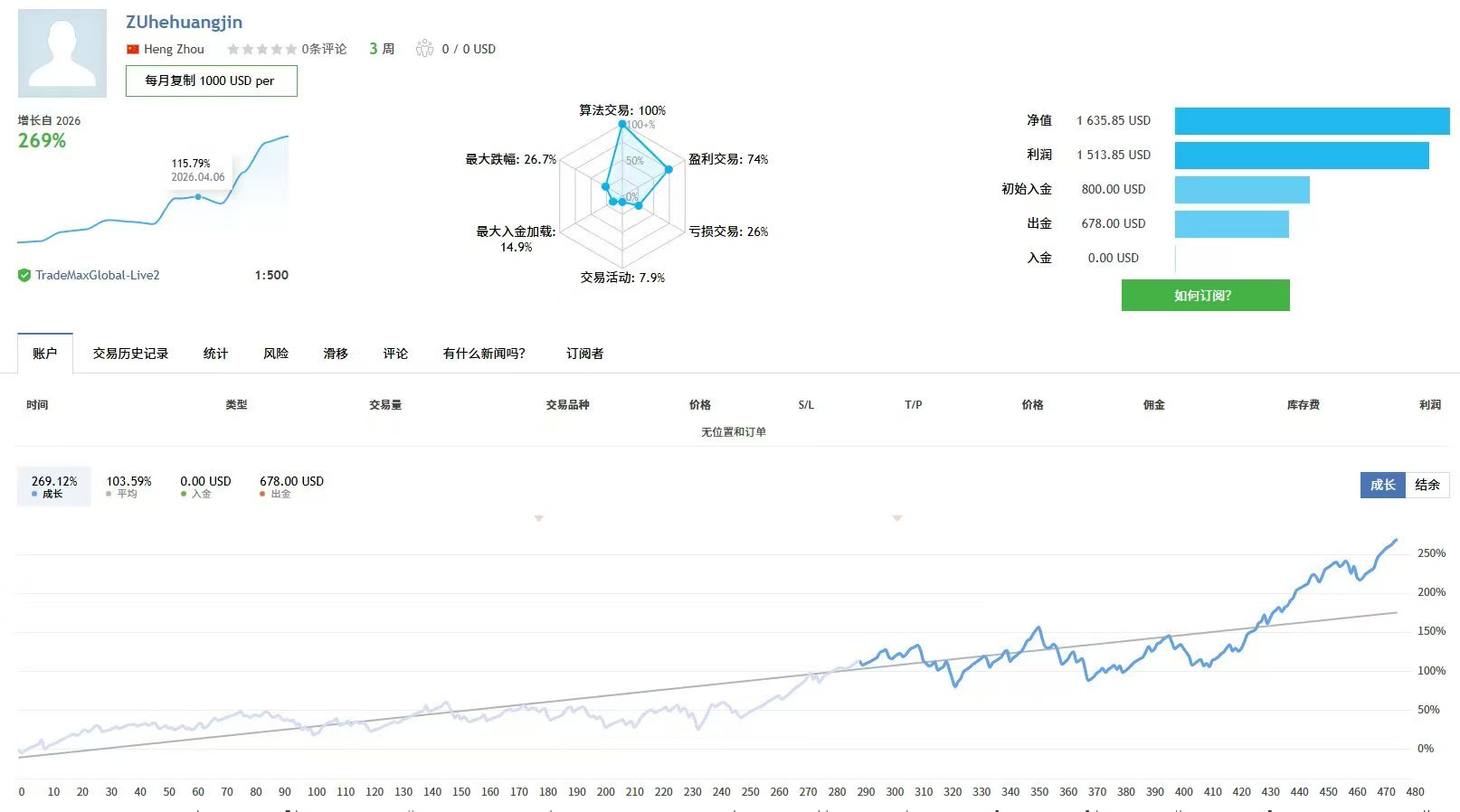The height and width of the screenshot is (812, 1460).
Task: Click the 如何订阅? green button
Action: coord(1206,295)
